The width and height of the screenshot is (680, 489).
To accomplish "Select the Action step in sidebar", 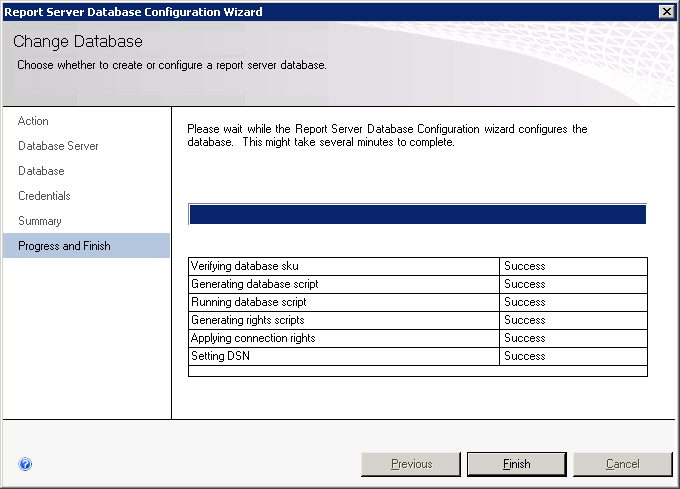I will tap(33, 121).
